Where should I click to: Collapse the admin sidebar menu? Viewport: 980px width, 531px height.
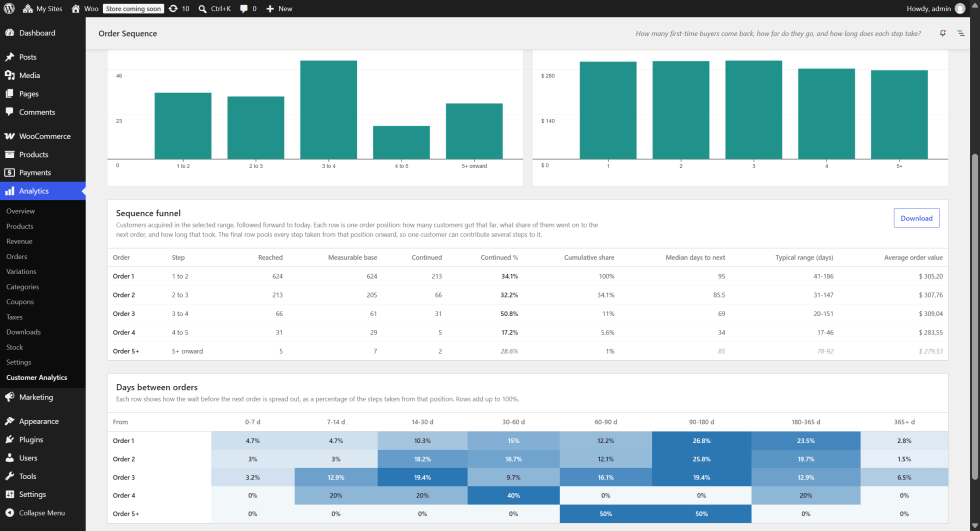point(42,513)
